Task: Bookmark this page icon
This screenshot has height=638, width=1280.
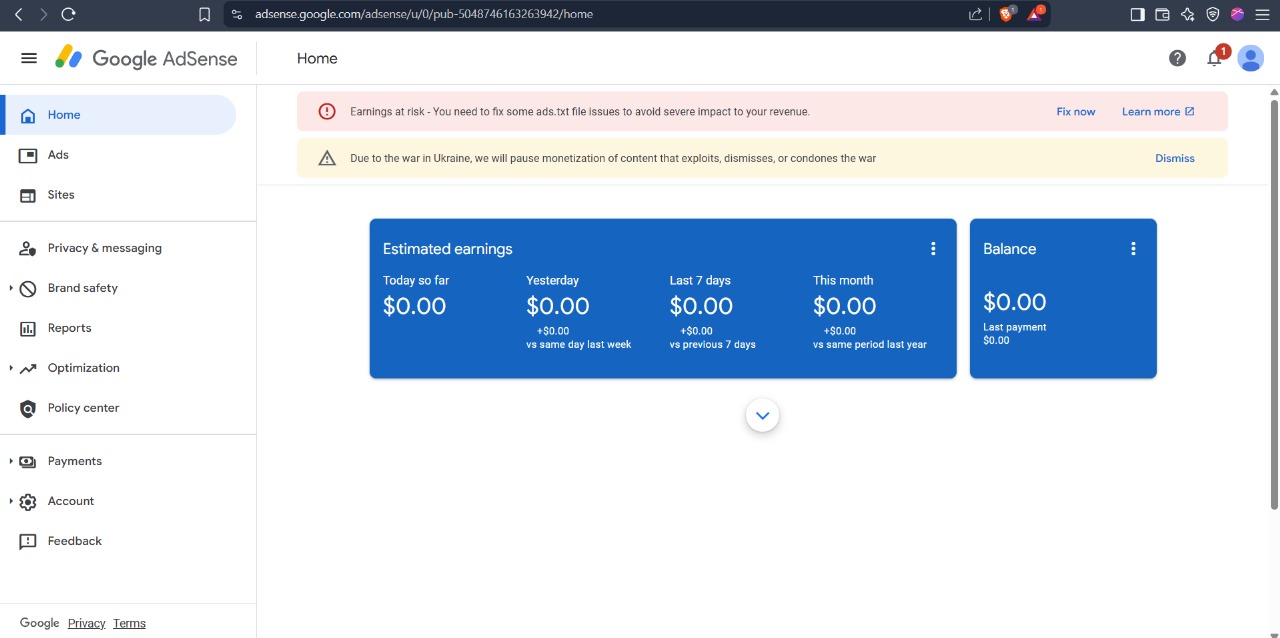Action: point(204,14)
